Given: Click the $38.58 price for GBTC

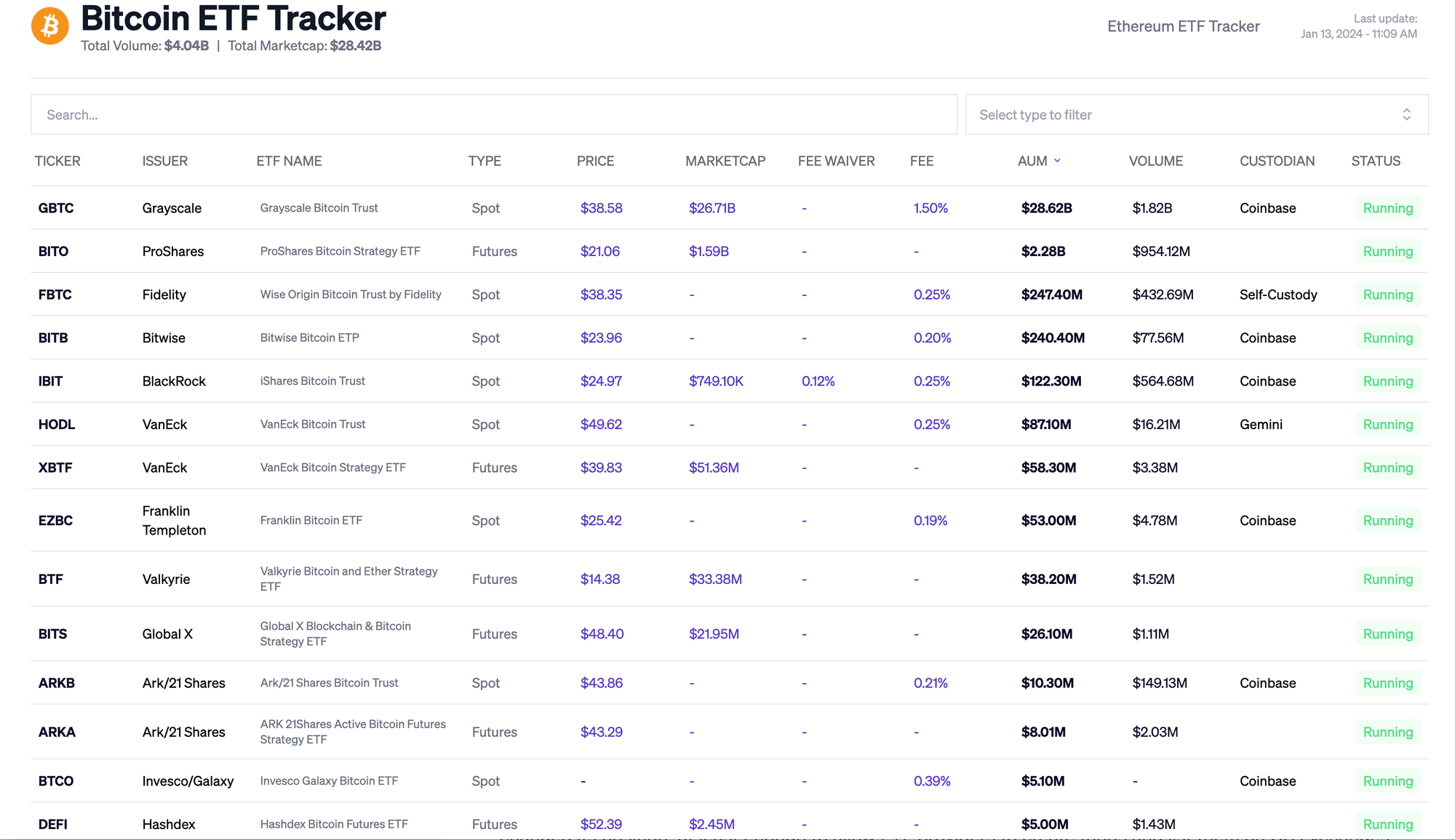Looking at the screenshot, I should [601, 208].
